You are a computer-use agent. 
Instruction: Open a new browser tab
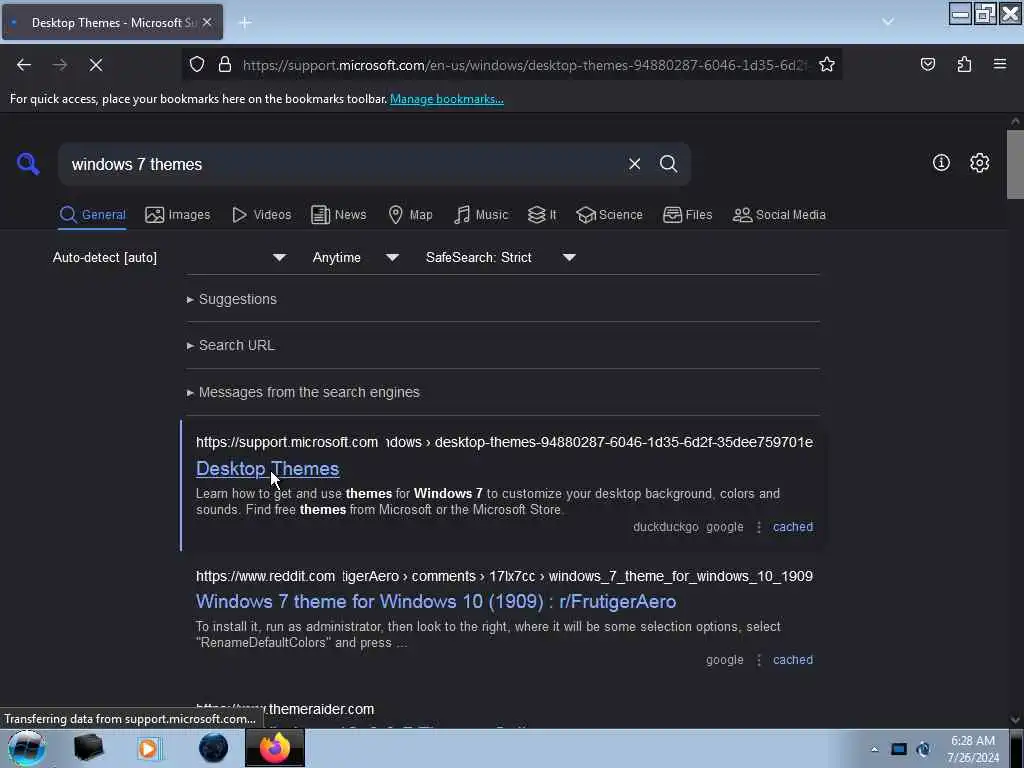click(245, 23)
